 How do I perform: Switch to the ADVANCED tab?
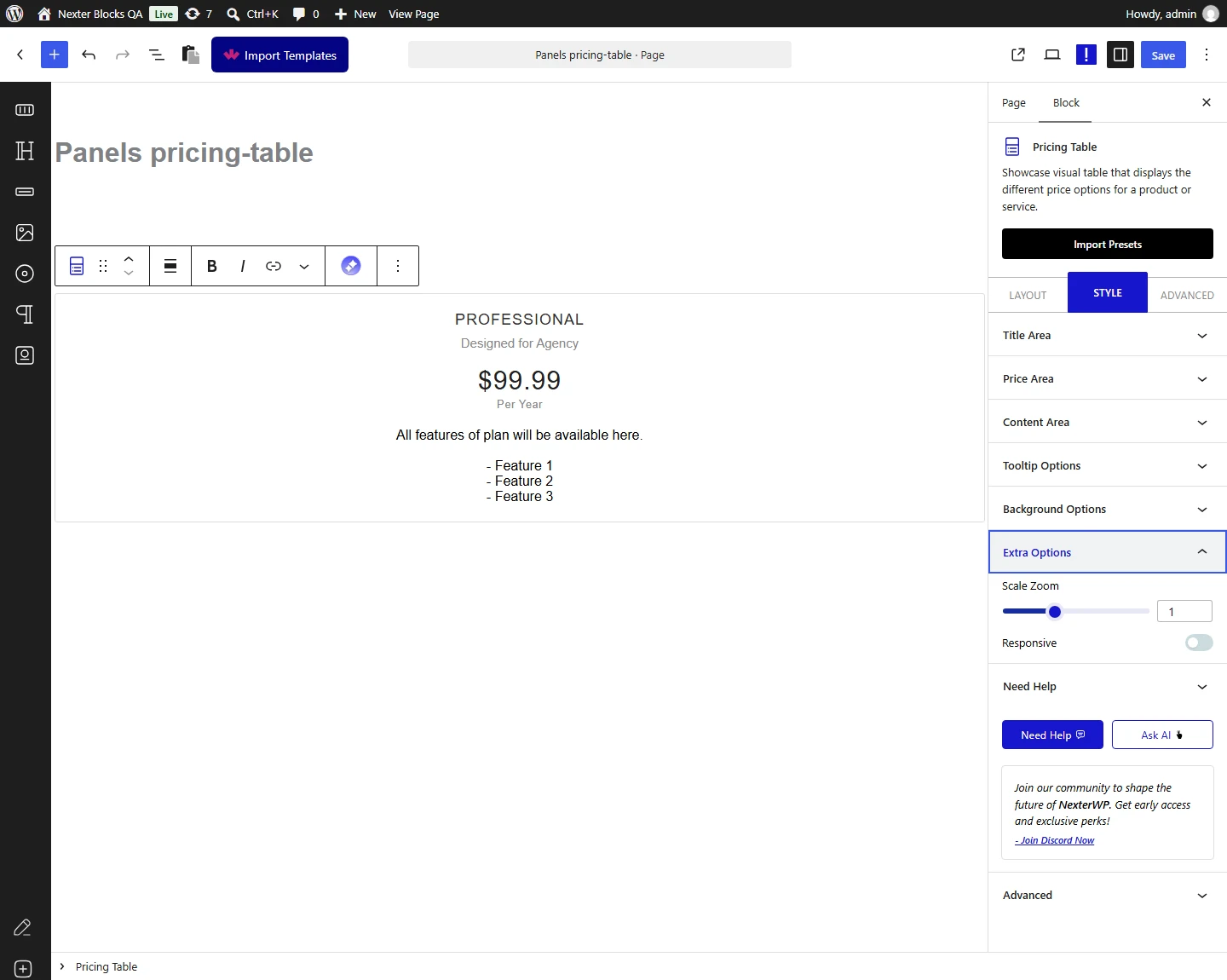tap(1187, 295)
